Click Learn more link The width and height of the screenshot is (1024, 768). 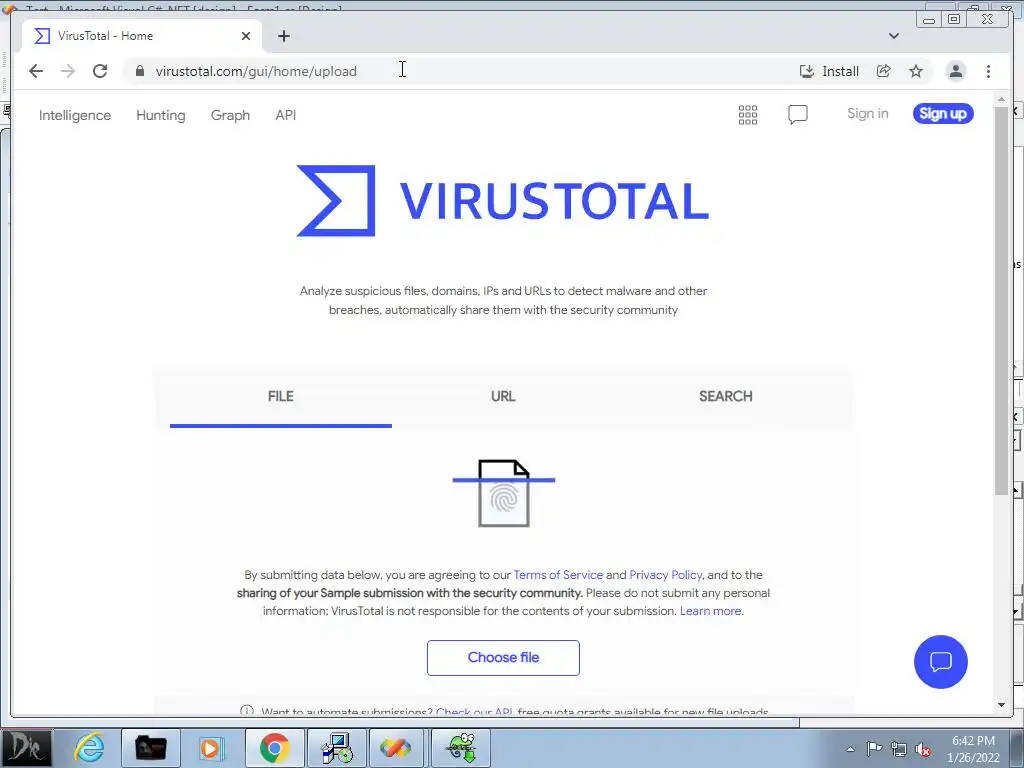pyautogui.click(x=711, y=611)
